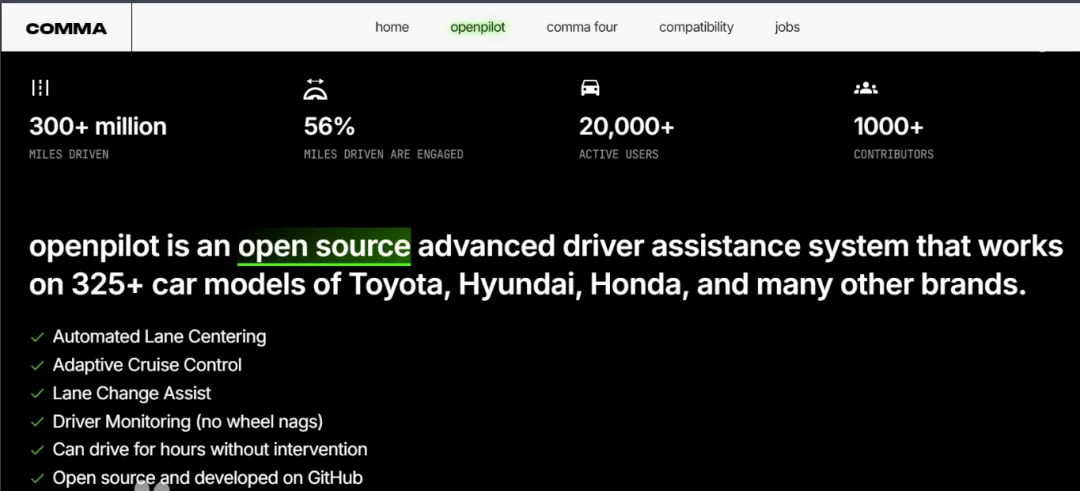This screenshot has height=491, width=1080.
Task: Open the jobs nav link
Action: 787,28
